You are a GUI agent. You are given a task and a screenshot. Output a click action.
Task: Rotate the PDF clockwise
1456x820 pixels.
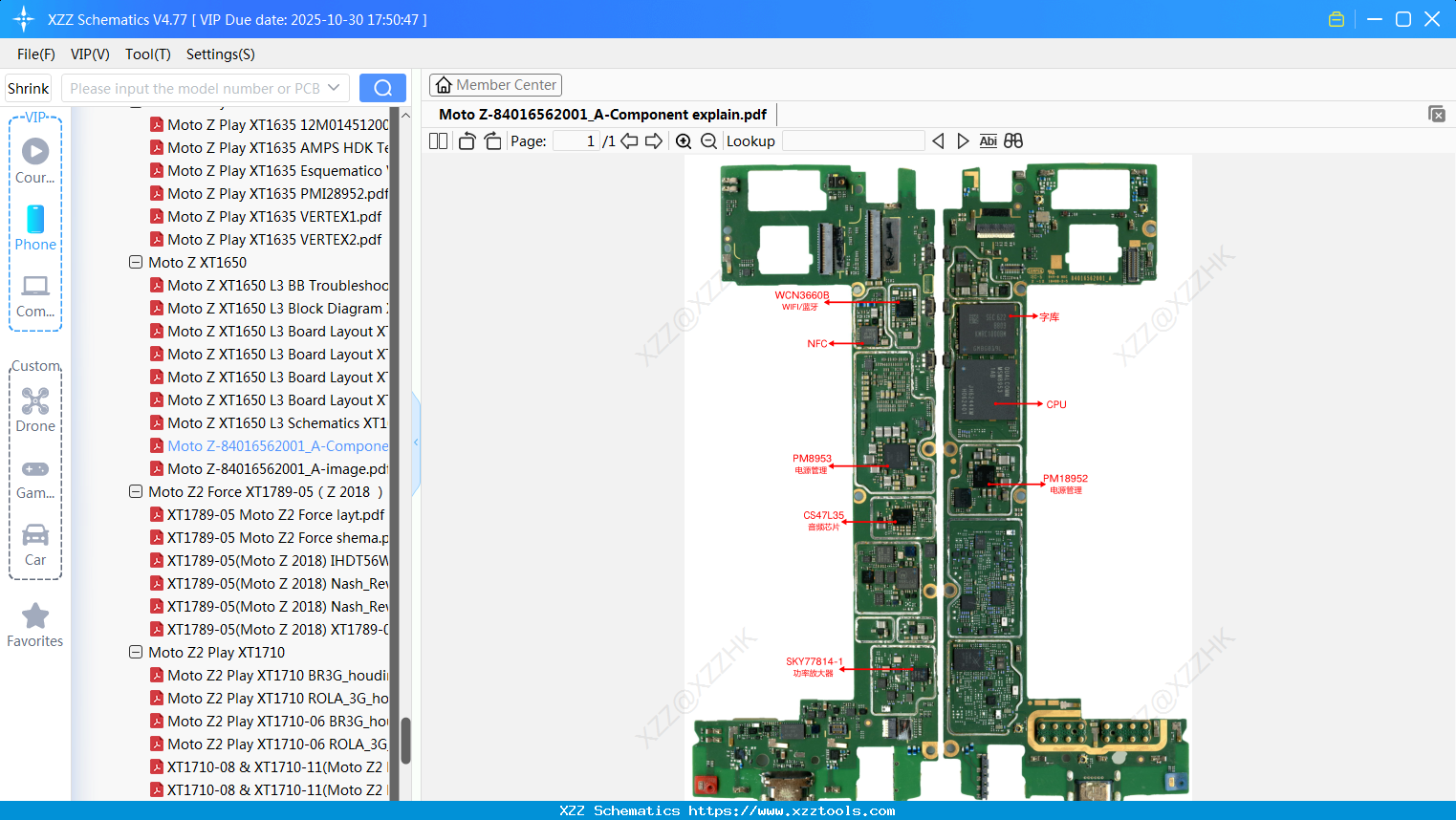[x=492, y=140]
